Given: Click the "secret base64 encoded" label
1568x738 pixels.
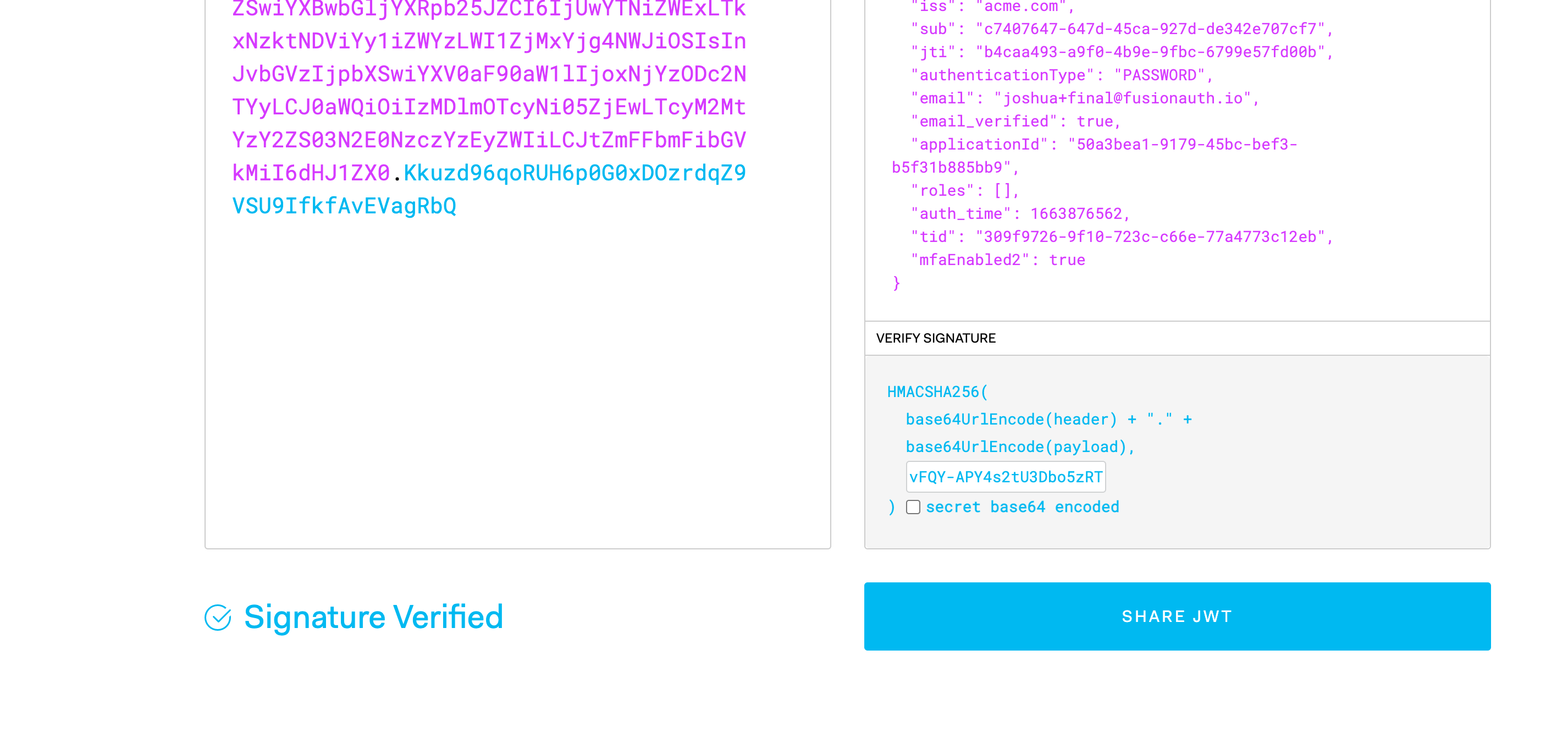Looking at the screenshot, I should pos(1022,507).
